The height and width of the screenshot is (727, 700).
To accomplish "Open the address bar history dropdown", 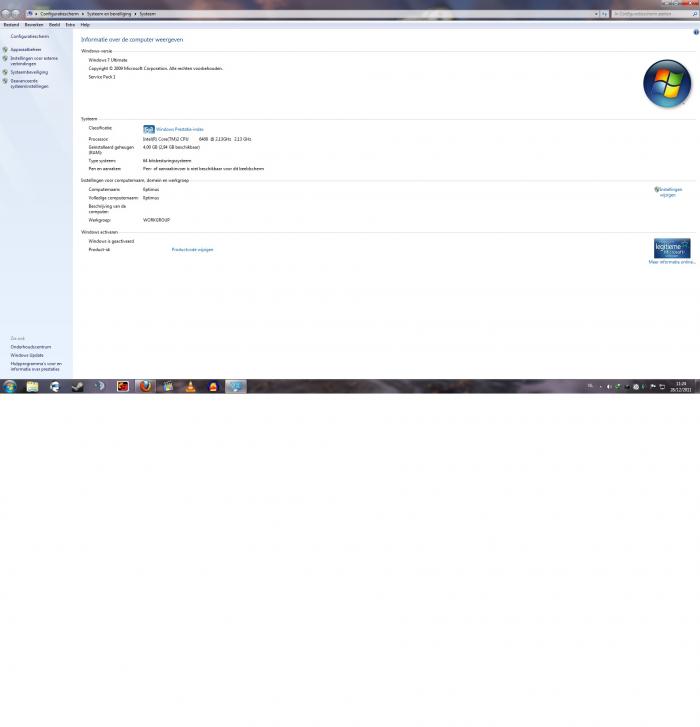I will (x=596, y=14).
